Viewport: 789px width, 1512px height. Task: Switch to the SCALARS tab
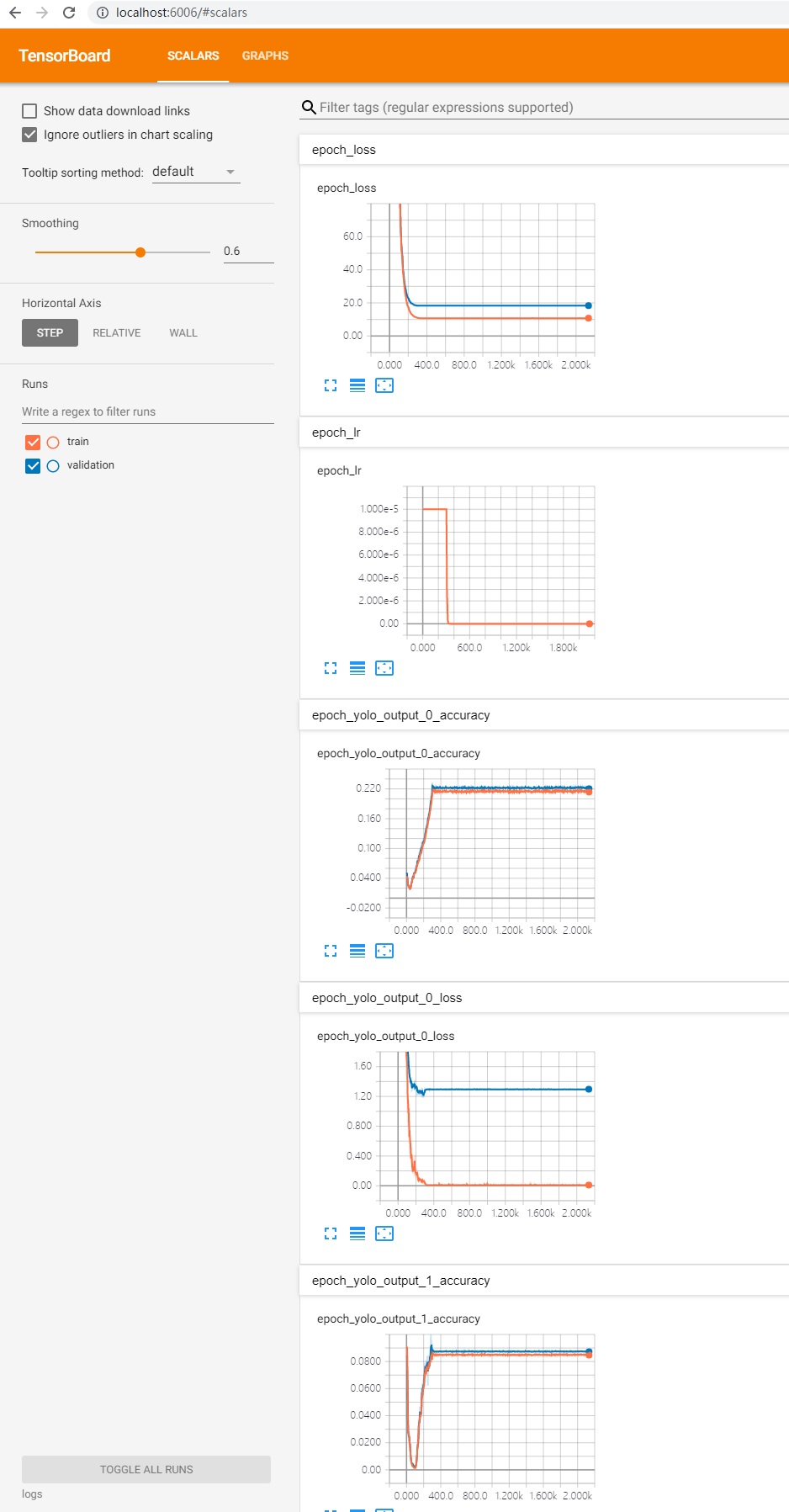(x=193, y=56)
